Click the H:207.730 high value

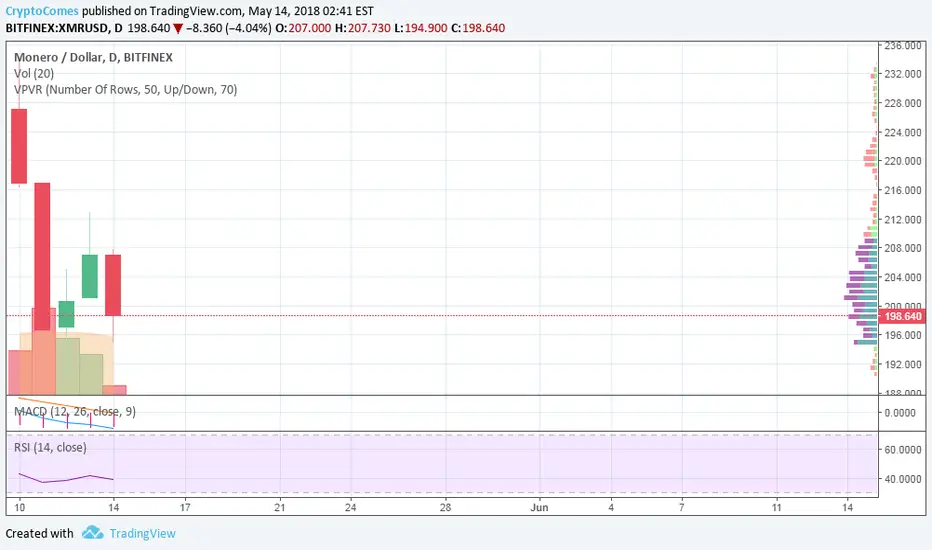point(363,28)
